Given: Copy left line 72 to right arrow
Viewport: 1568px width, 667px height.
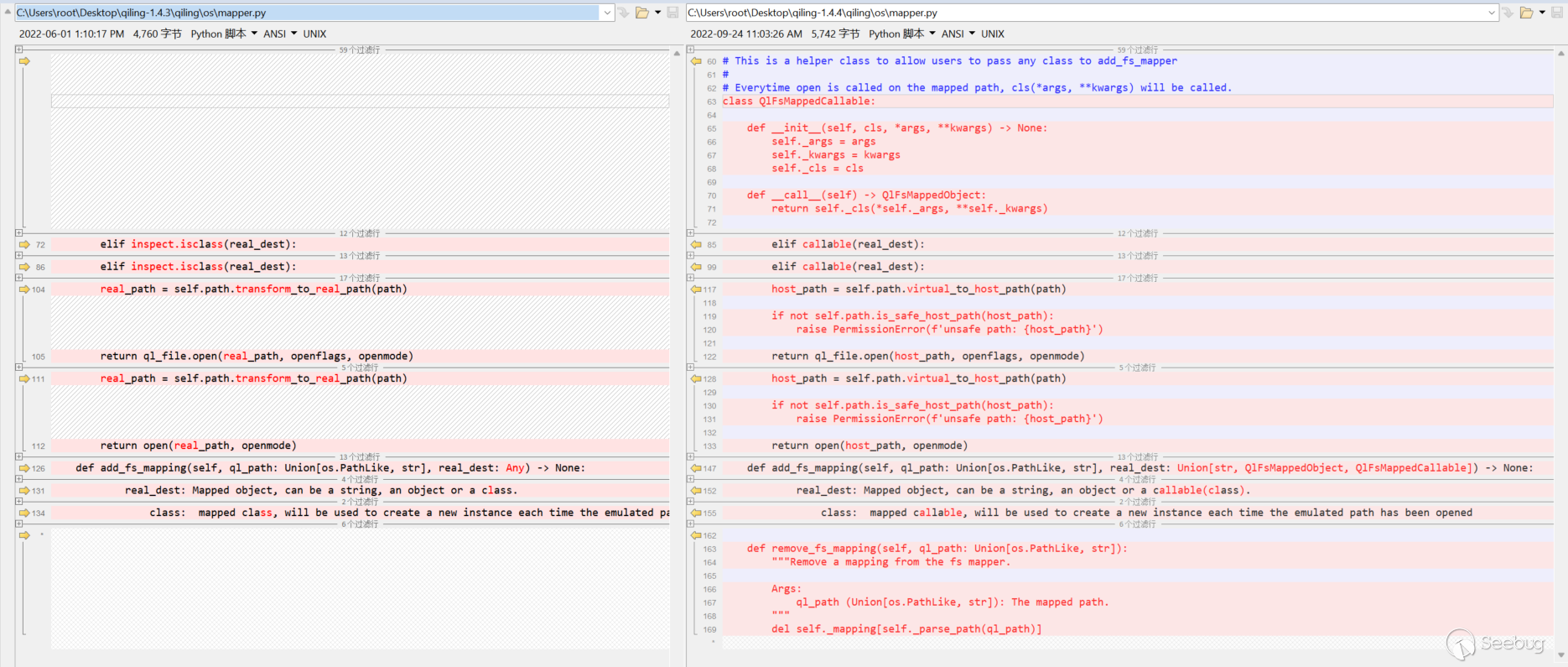Looking at the screenshot, I should tap(24, 244).
